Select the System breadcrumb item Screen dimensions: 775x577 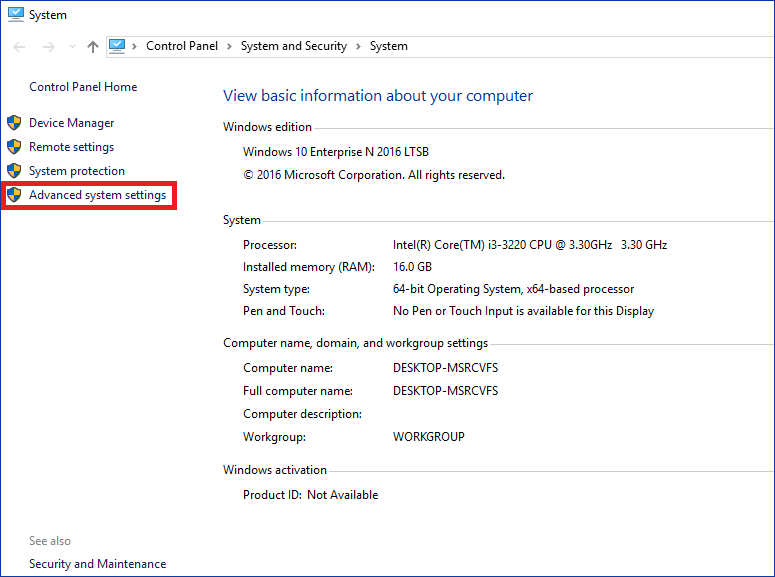388,46
